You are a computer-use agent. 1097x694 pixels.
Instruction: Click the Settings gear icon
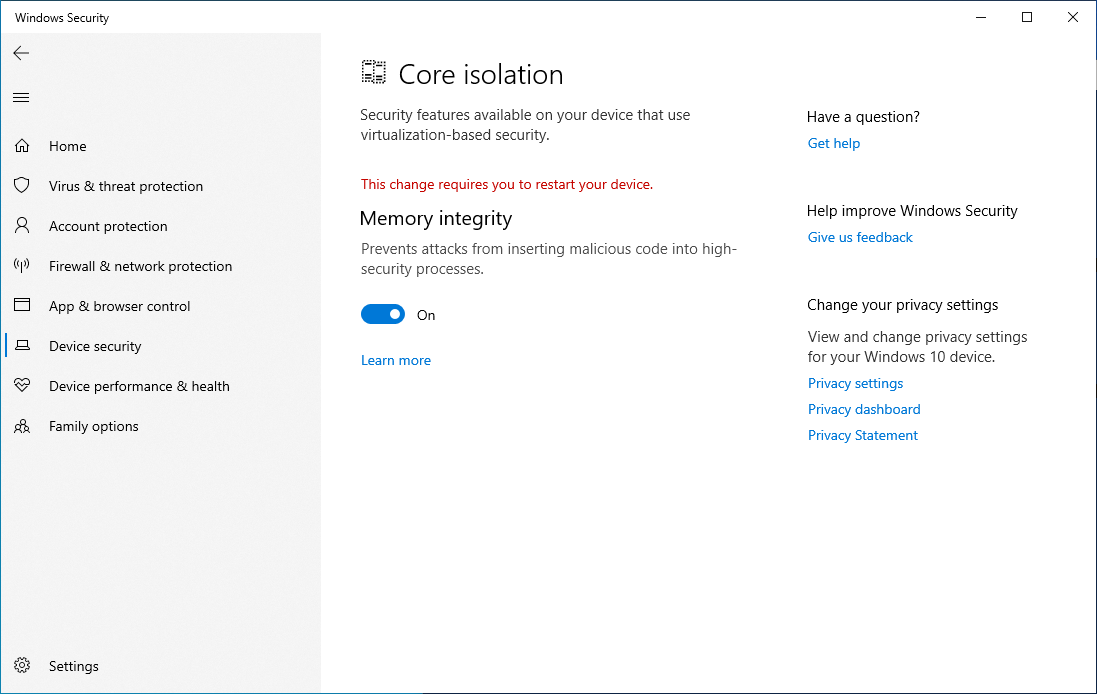click(x=22, y=665)
